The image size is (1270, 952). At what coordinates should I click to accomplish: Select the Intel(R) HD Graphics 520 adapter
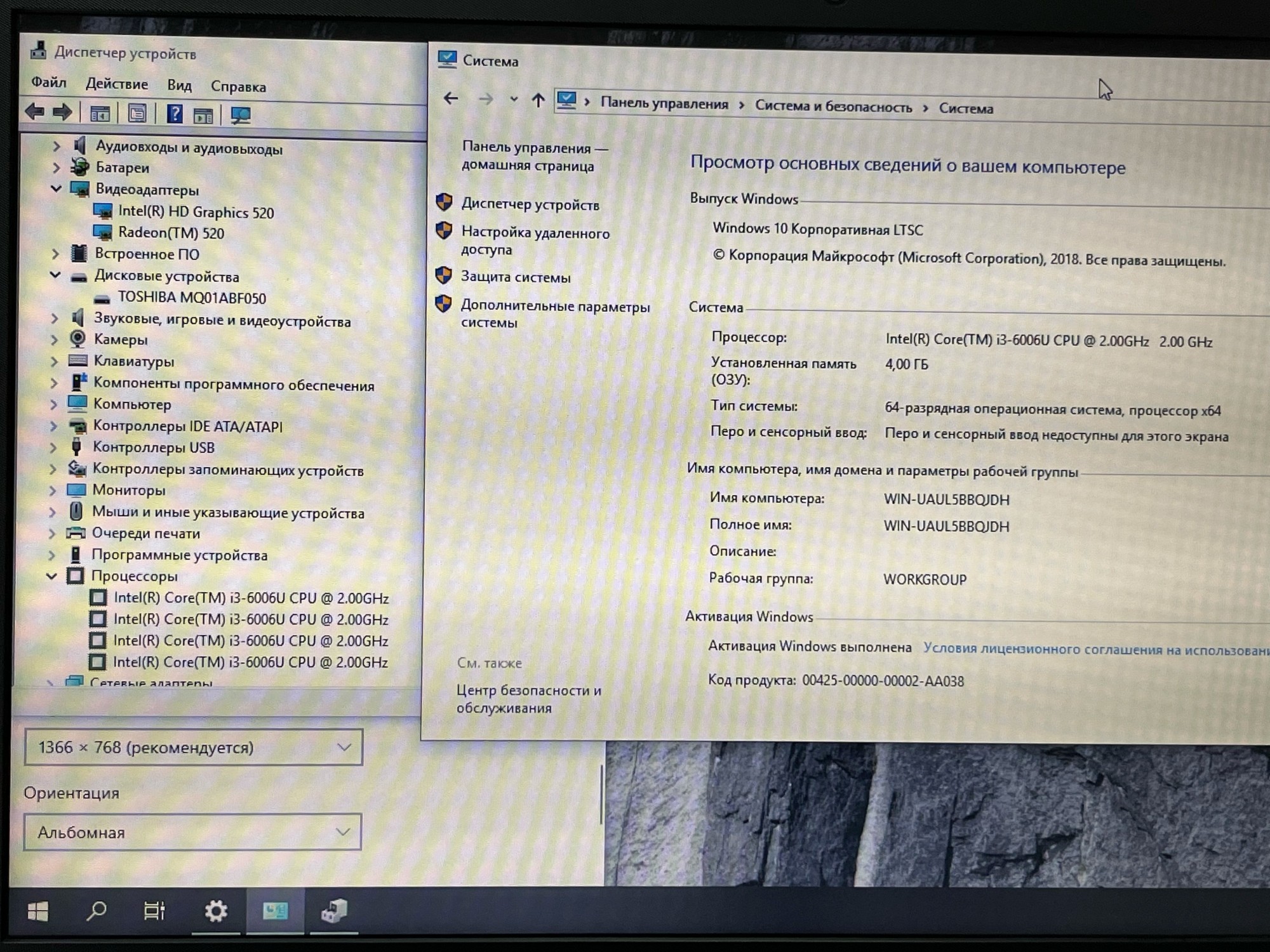click(196, 212)
